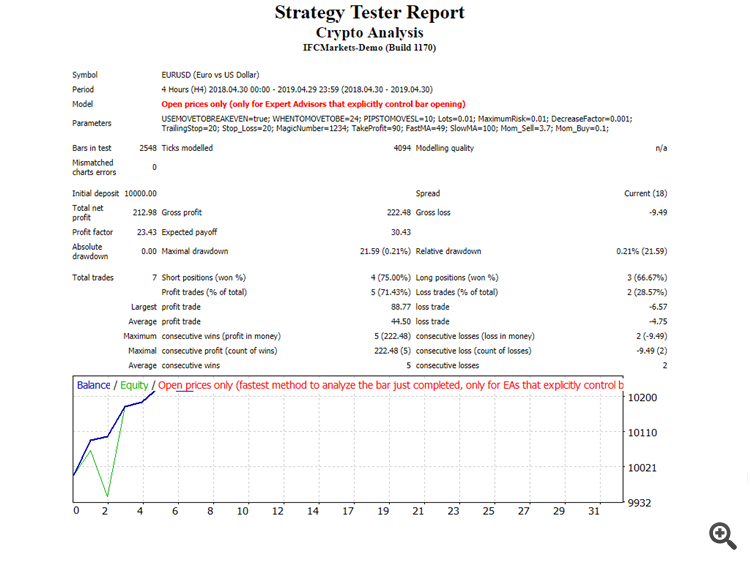Viewport: 750px width, 562px height.
Task: Click the 4 Hours (H4) period value
Action: point(297,89)
